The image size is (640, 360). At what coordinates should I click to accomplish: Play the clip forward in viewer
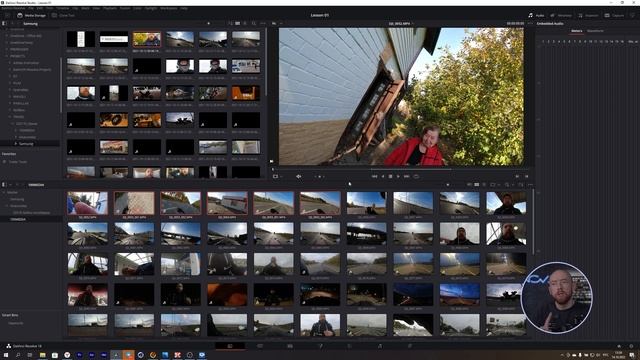click(398, 176)
